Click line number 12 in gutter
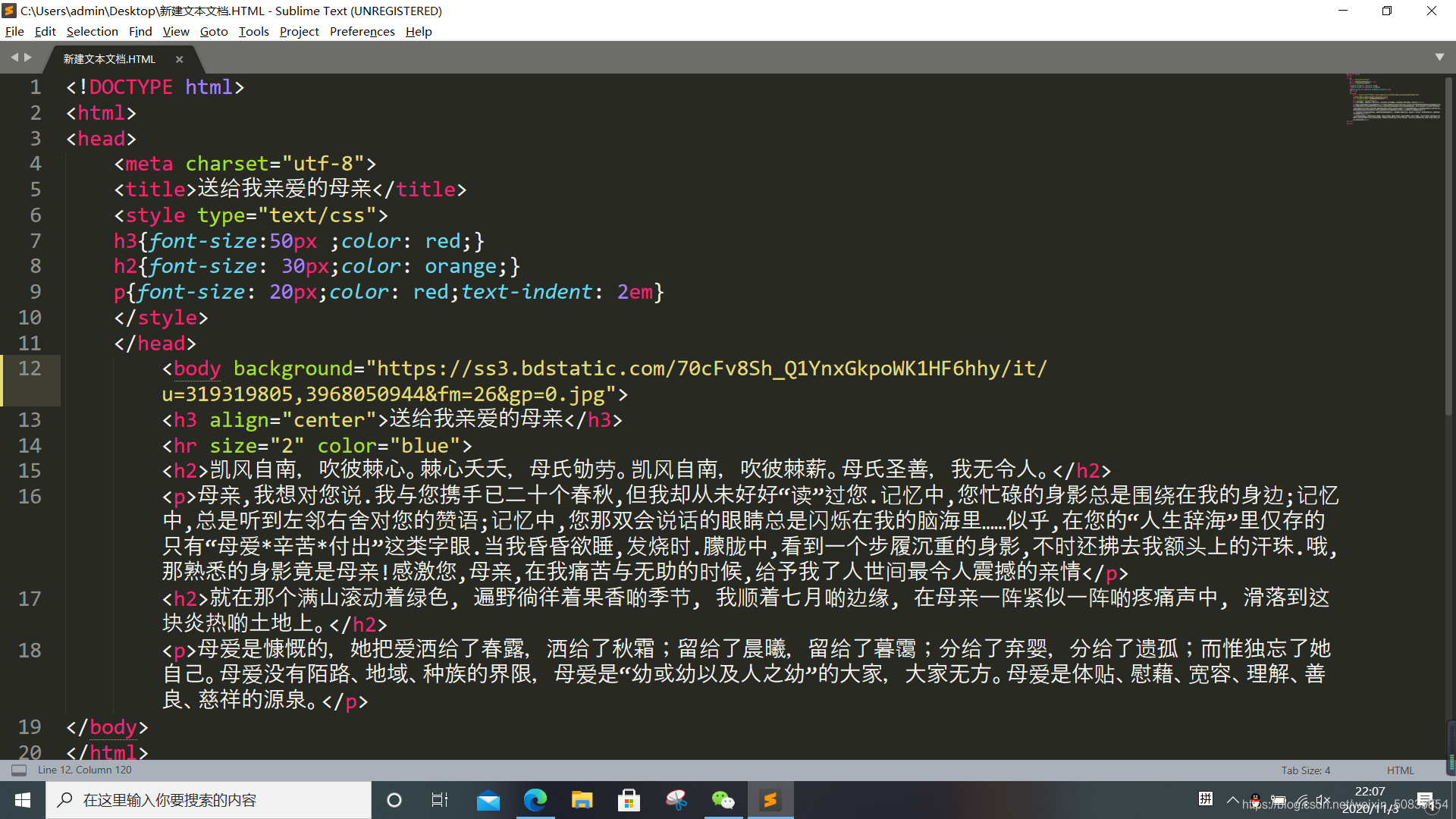 [x=30, y=369]
